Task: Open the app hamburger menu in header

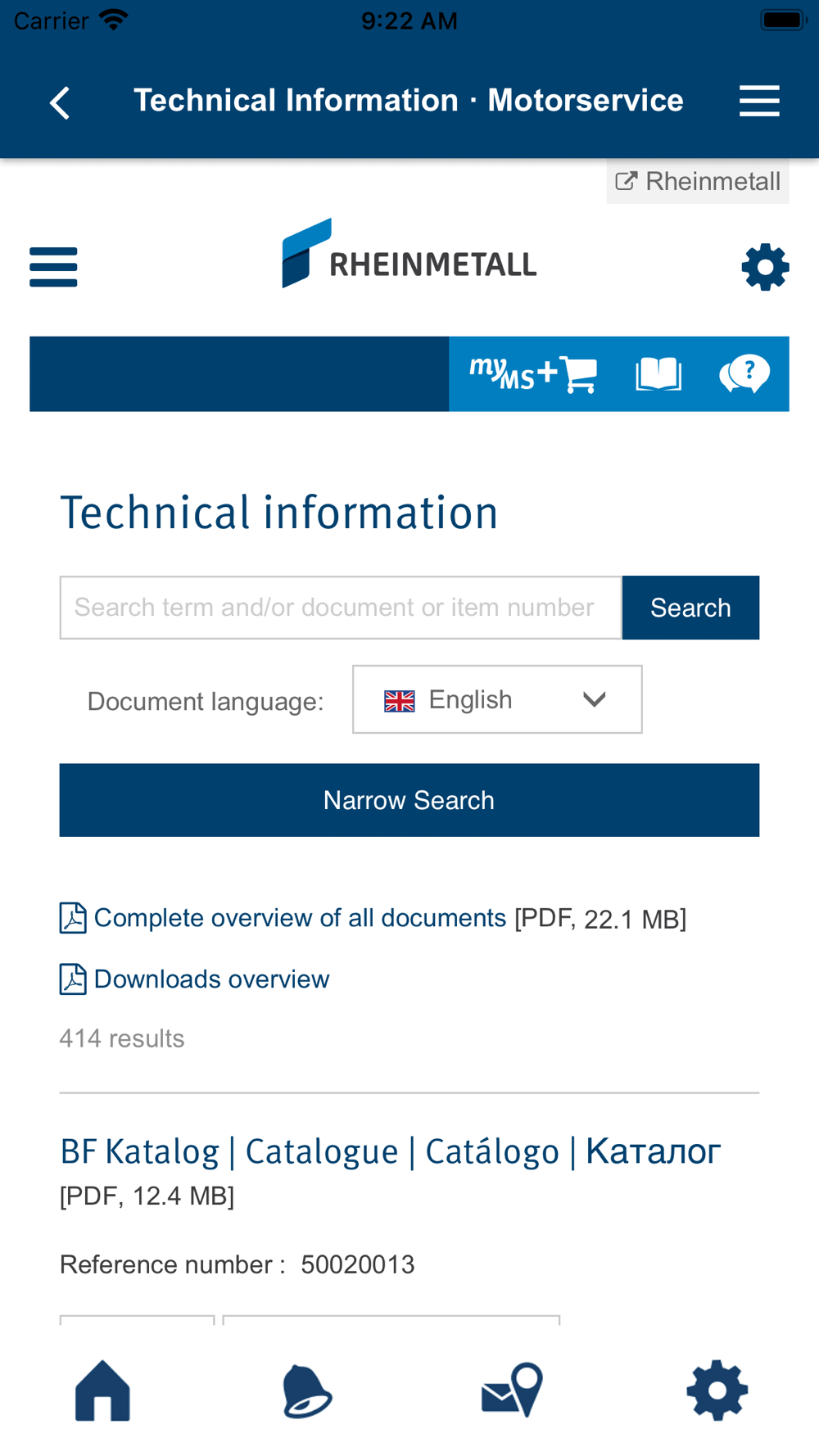Action: [x=759, y=101]
